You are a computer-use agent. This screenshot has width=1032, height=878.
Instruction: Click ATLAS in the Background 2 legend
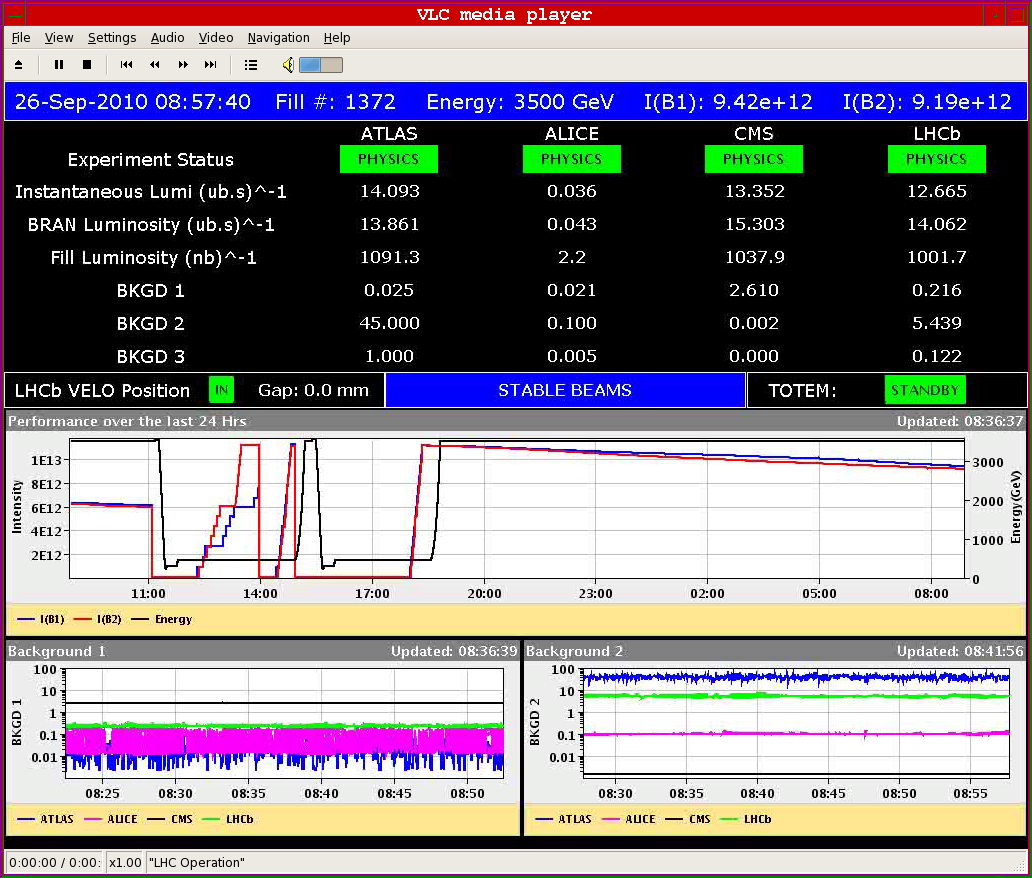pyautogui.click(x=563, y=819)
